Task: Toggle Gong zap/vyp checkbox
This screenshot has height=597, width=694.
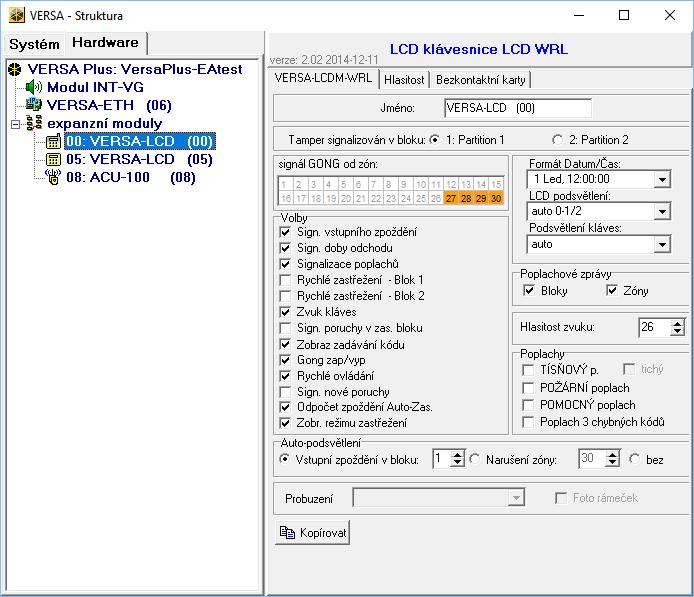Action: [x=285, y=360]
